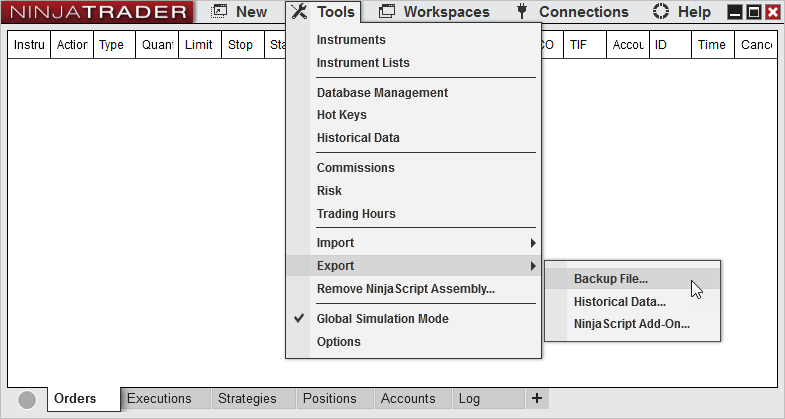Open the Log tab
785x419 pixels.
coord(469,398)
